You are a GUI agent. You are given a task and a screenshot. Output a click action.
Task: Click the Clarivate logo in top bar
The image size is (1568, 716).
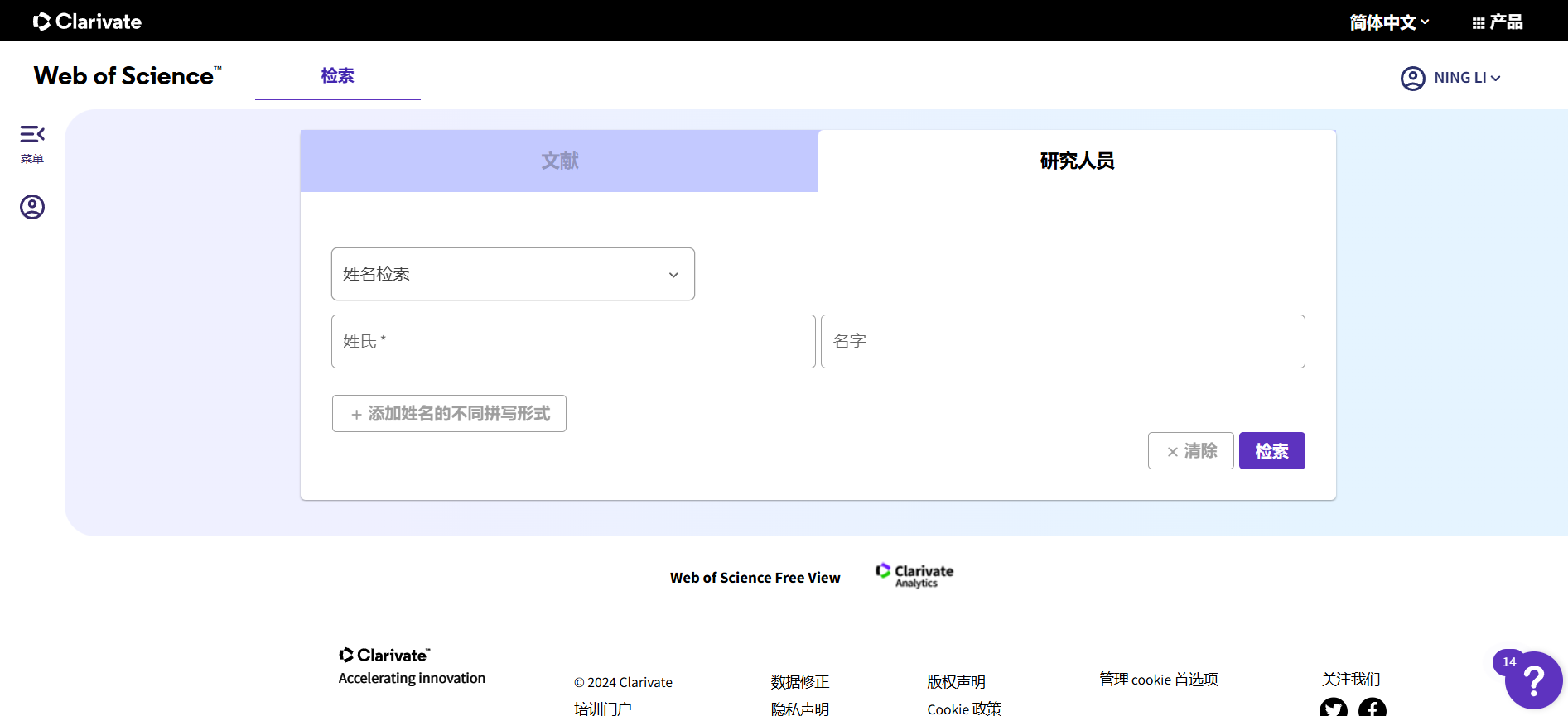(x=87, y=22)
